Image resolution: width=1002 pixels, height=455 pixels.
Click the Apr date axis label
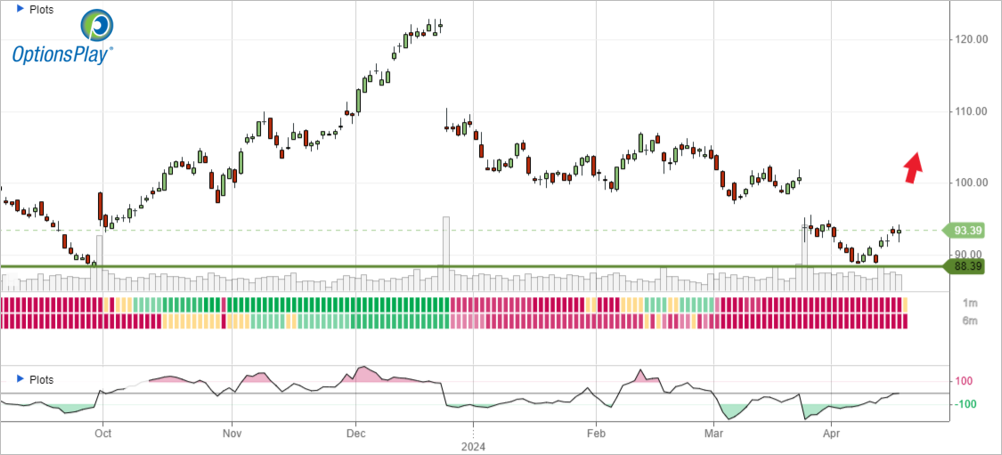(x=831, y=432)
